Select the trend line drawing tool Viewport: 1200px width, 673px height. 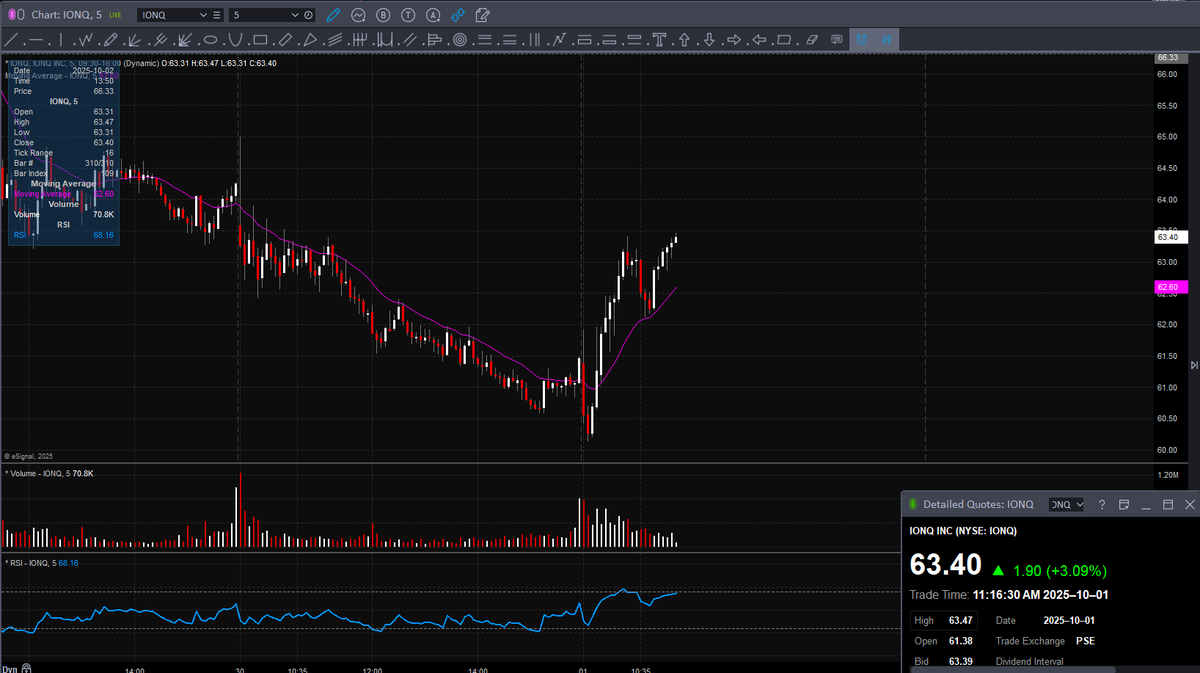point(12,40)
